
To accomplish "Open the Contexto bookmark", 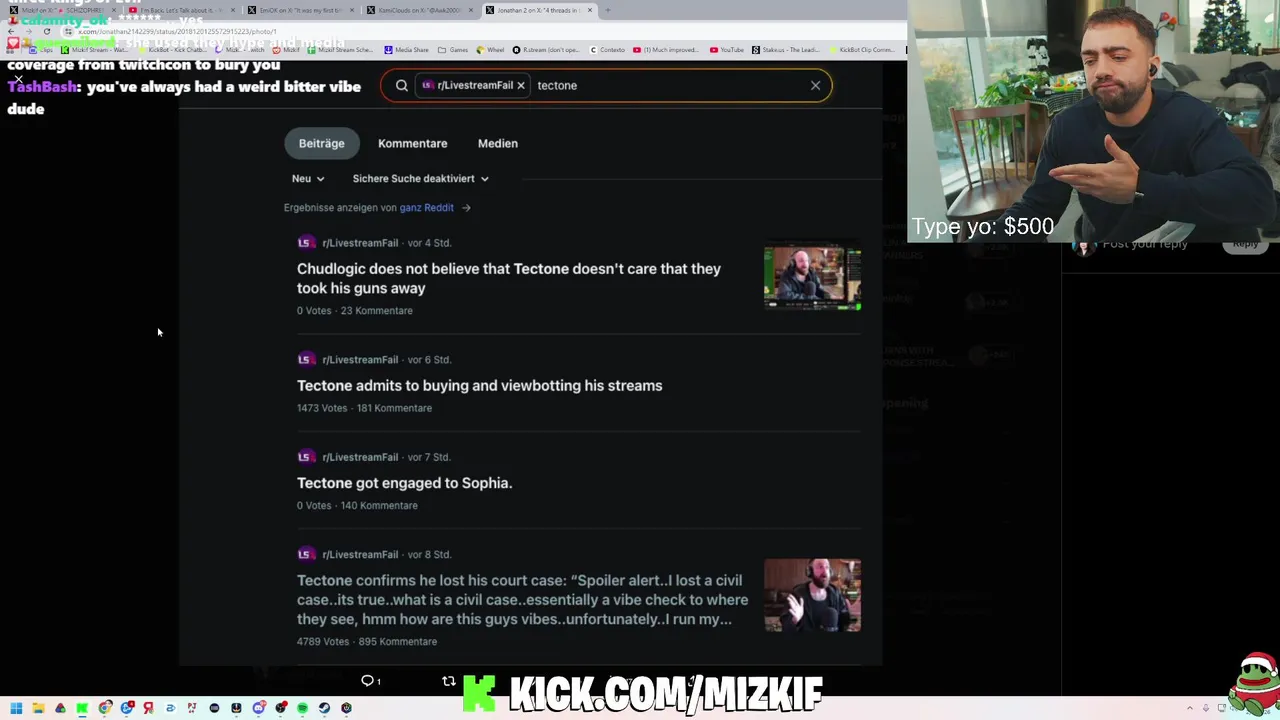I will point(608,50).
